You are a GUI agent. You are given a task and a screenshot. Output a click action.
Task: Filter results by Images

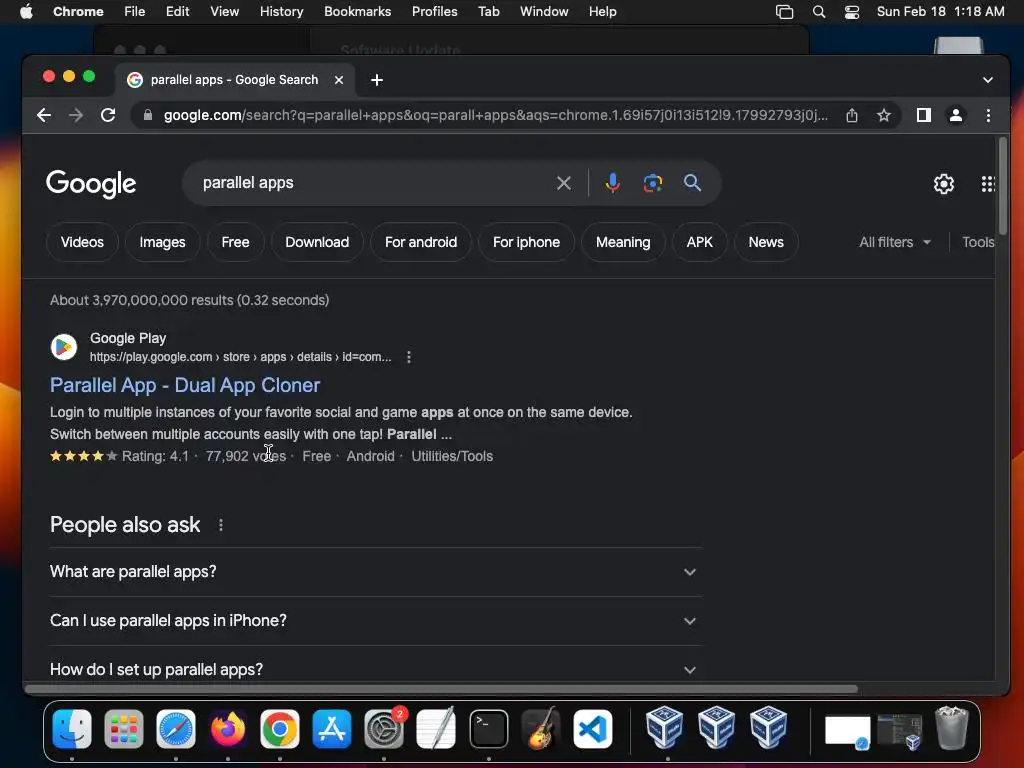coord(163,242)
